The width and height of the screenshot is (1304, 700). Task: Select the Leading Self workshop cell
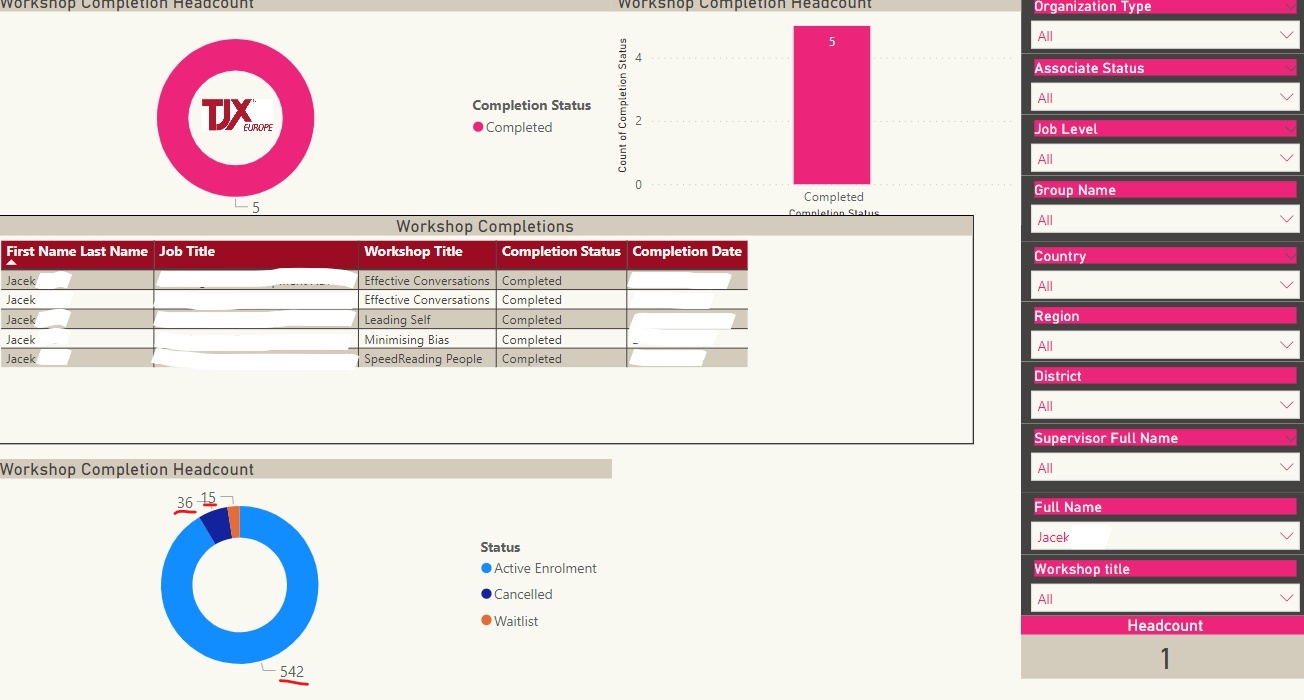[427, 320]
